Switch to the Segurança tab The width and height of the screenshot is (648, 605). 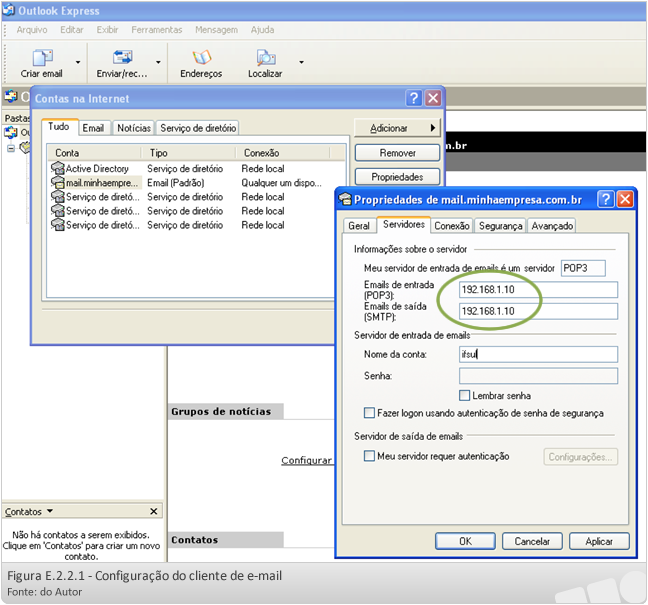pyautogui.click(x=500, y=226)
